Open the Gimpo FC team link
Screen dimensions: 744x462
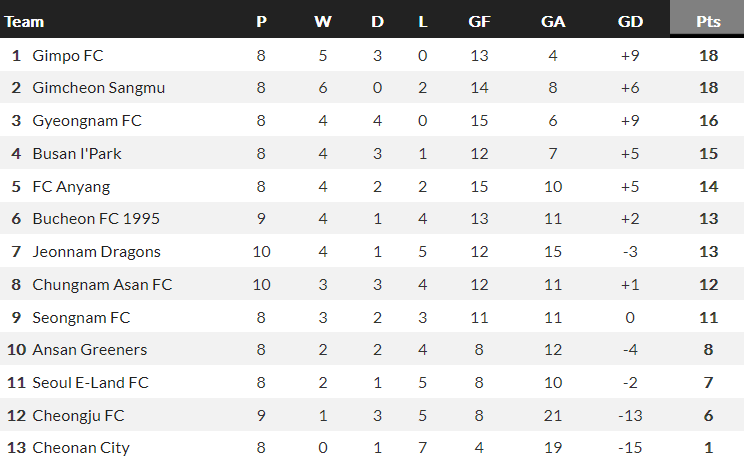click(67, 56)
